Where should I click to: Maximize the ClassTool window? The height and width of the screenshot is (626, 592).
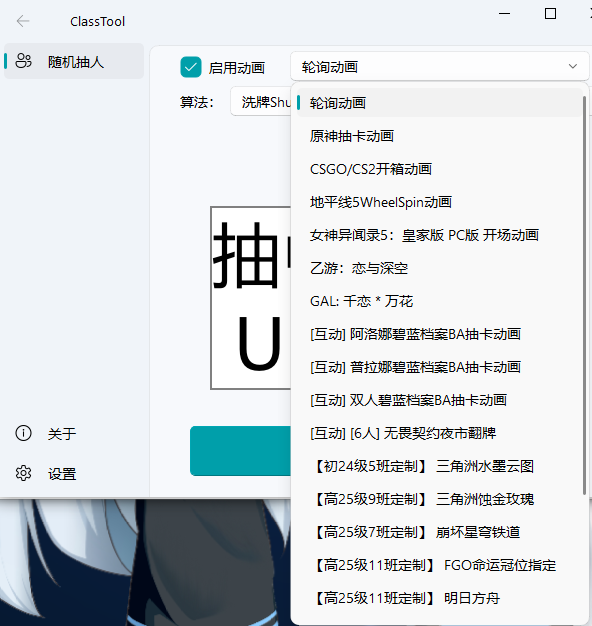click(550, 14)
